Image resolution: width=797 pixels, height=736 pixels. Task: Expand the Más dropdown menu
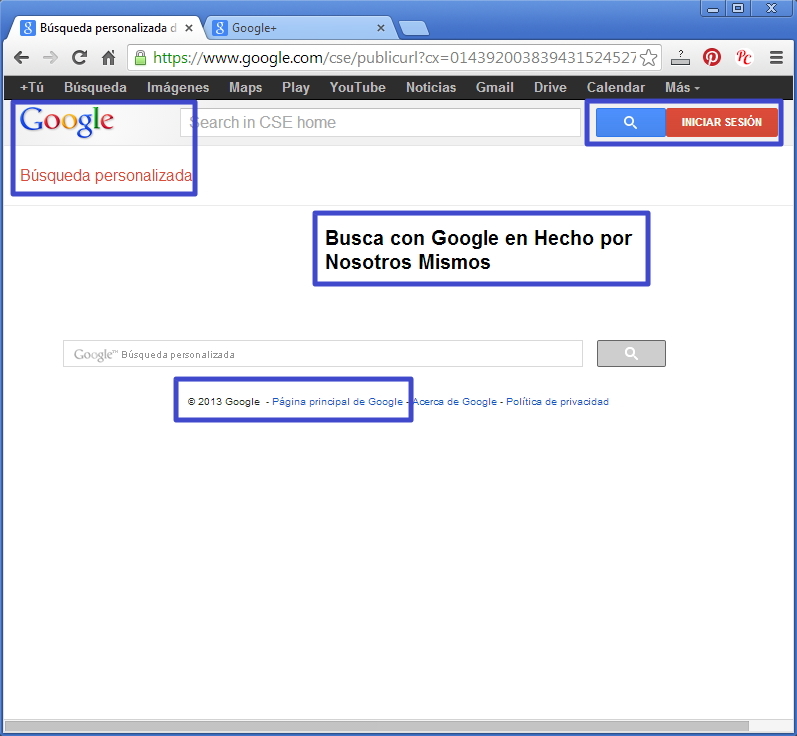pyautogui.click(x=682, y=87)
